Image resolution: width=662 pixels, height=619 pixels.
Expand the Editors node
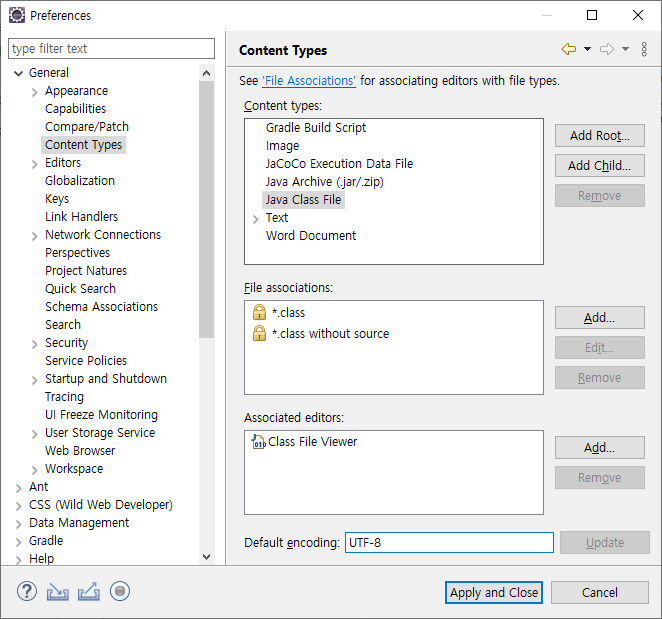coord(35,164)
